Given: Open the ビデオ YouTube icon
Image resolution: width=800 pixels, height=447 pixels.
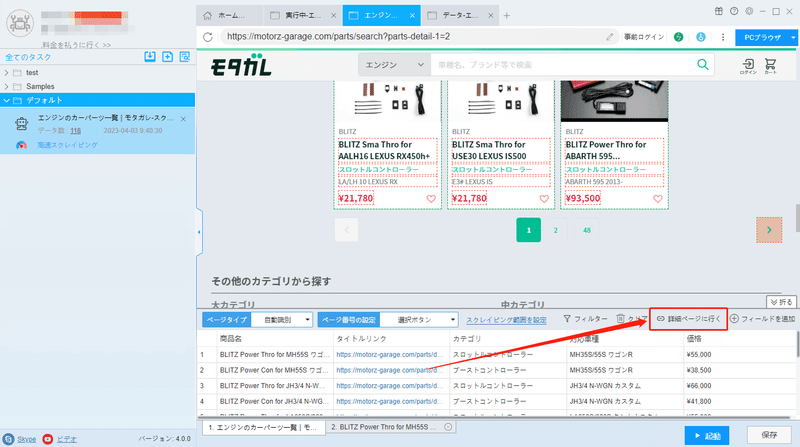Looking at the screenshot, I should 47,439.
